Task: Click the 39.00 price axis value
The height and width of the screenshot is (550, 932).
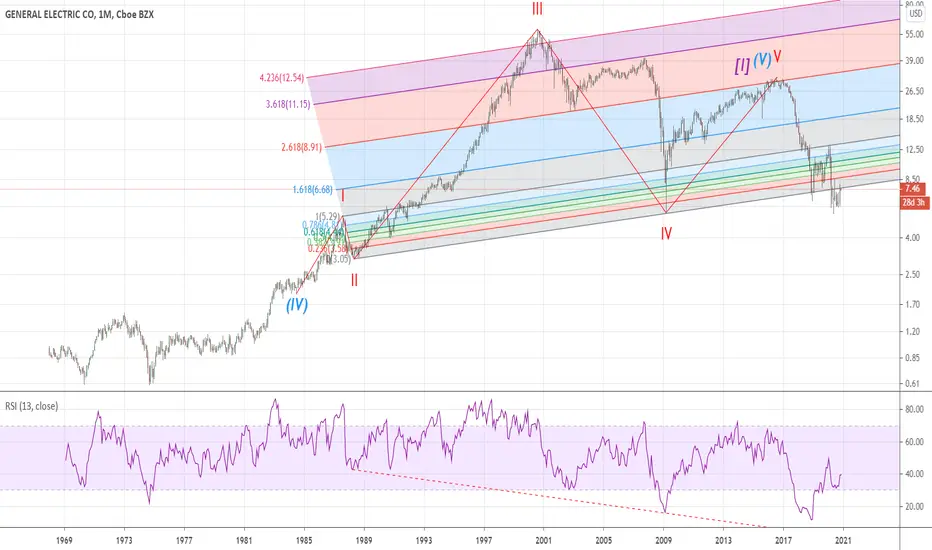Action: (x=914, y=61)
